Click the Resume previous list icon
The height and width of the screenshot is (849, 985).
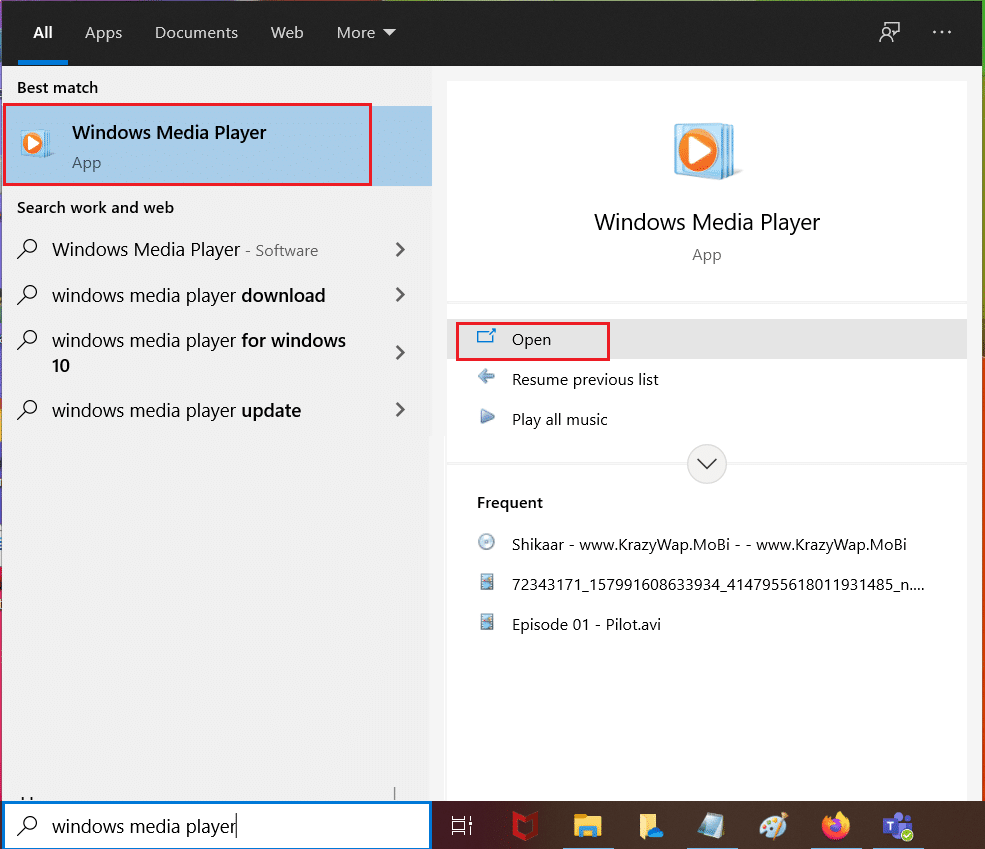click(487, 379)
